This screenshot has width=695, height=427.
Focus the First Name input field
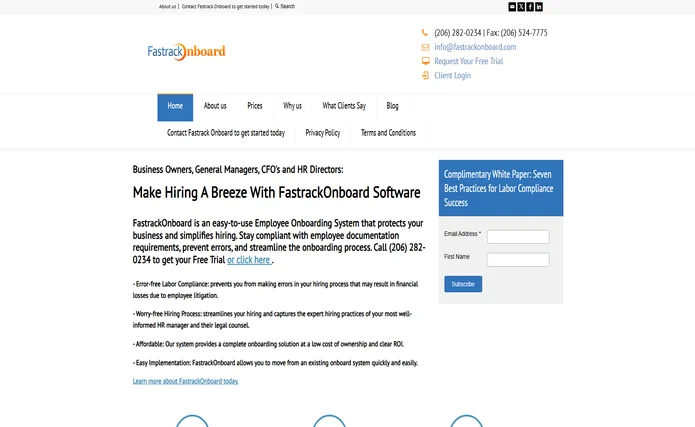pos(518,260)
